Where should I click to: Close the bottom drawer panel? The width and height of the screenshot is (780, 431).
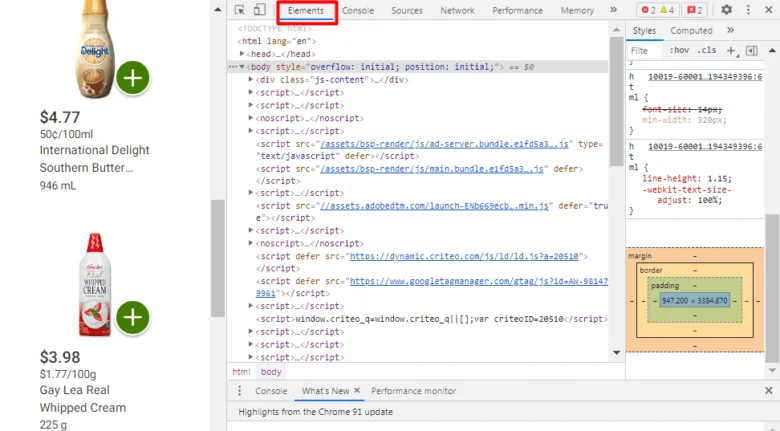click(x=769, y=391)
